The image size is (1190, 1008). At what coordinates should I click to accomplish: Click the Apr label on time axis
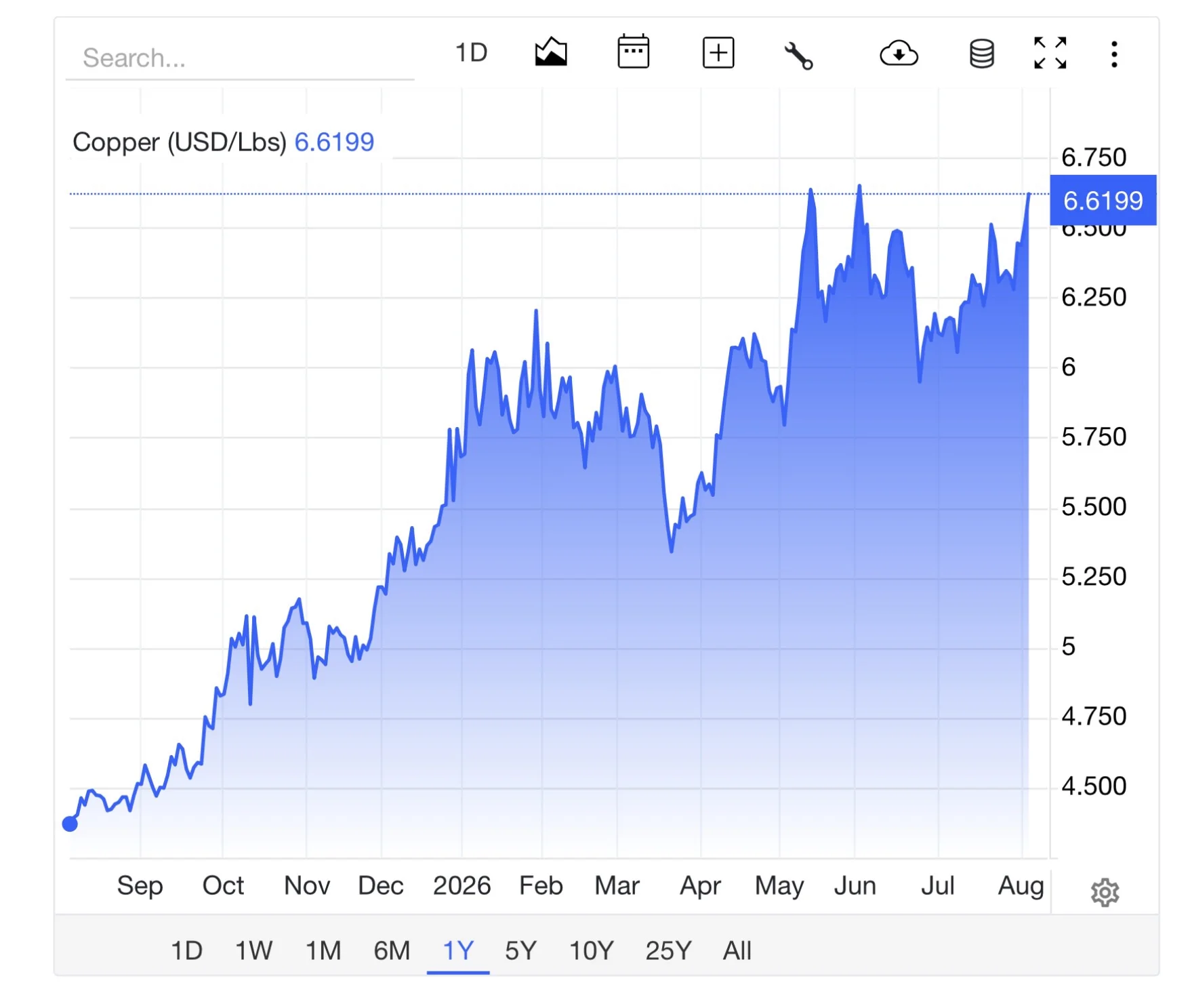click(x=700, y=886)
